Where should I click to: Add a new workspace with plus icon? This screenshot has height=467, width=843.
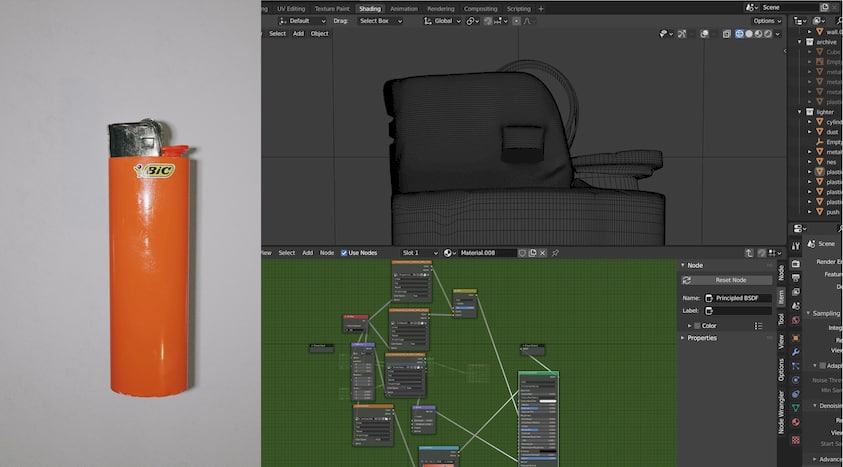[541, 9]
